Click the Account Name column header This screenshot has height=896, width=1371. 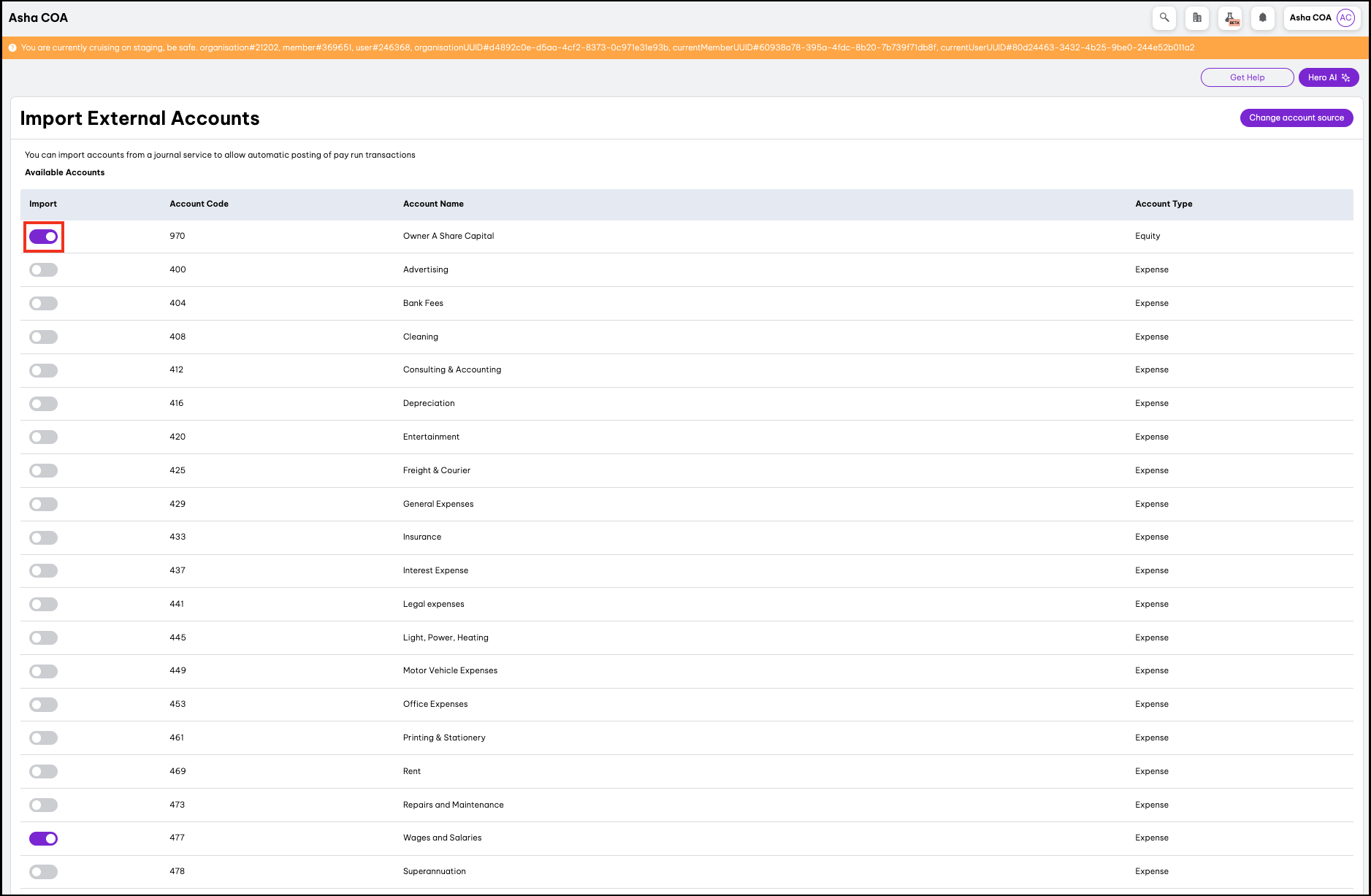(x=433, y=204)
